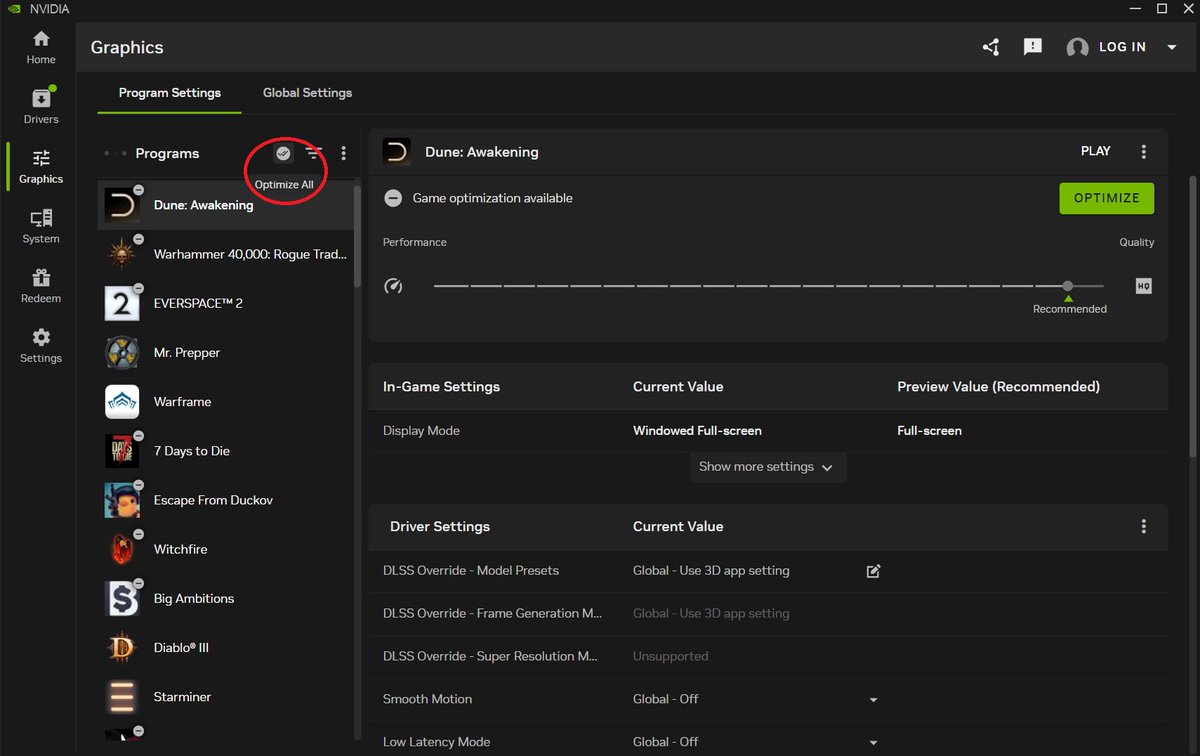Select Dune: Awakening in programs list

point(225,205)
